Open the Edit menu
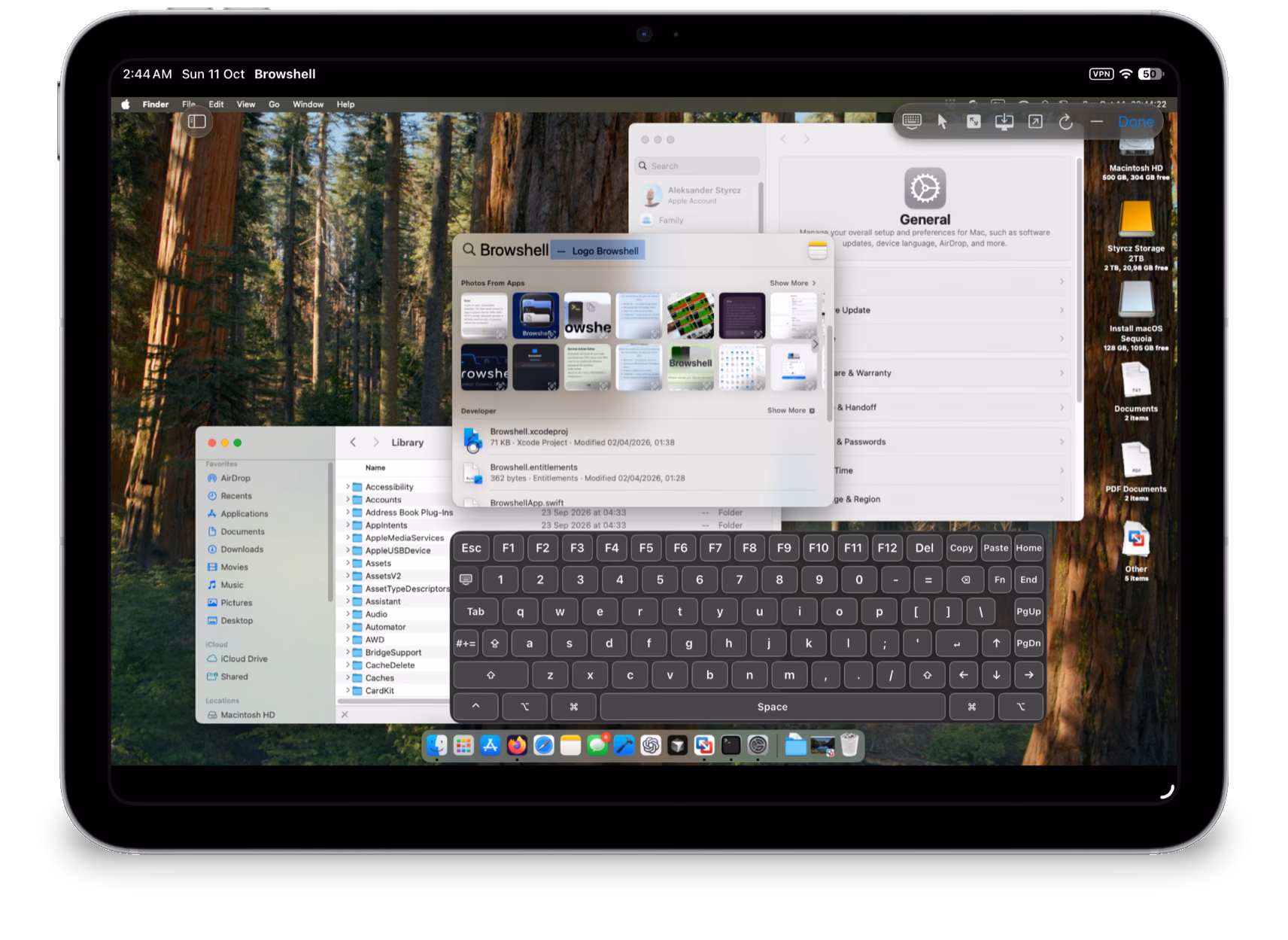Image resolution: width=1288 pixels, height=940 pixels. (216, 105)
